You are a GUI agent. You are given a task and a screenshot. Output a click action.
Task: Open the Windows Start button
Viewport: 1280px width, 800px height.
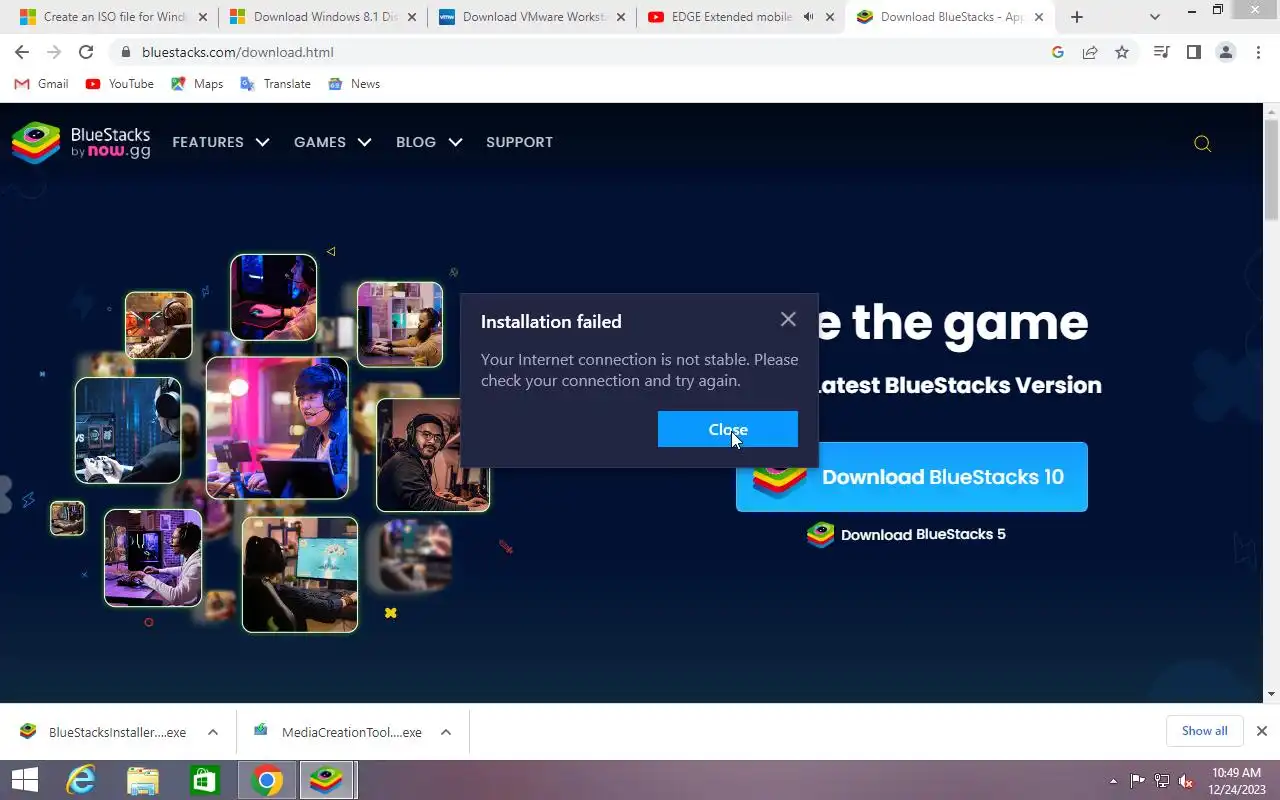click(25, 780)
